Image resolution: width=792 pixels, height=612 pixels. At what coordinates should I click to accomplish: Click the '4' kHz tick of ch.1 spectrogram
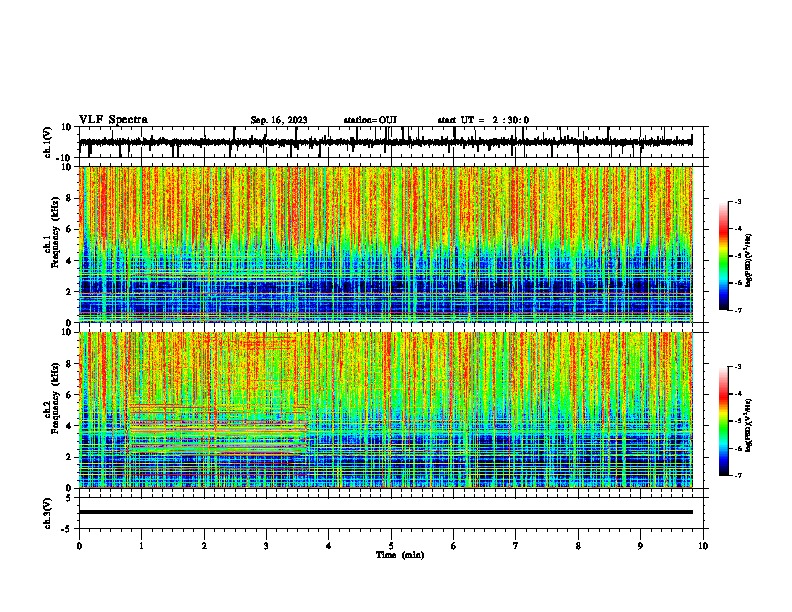point(69,261)
